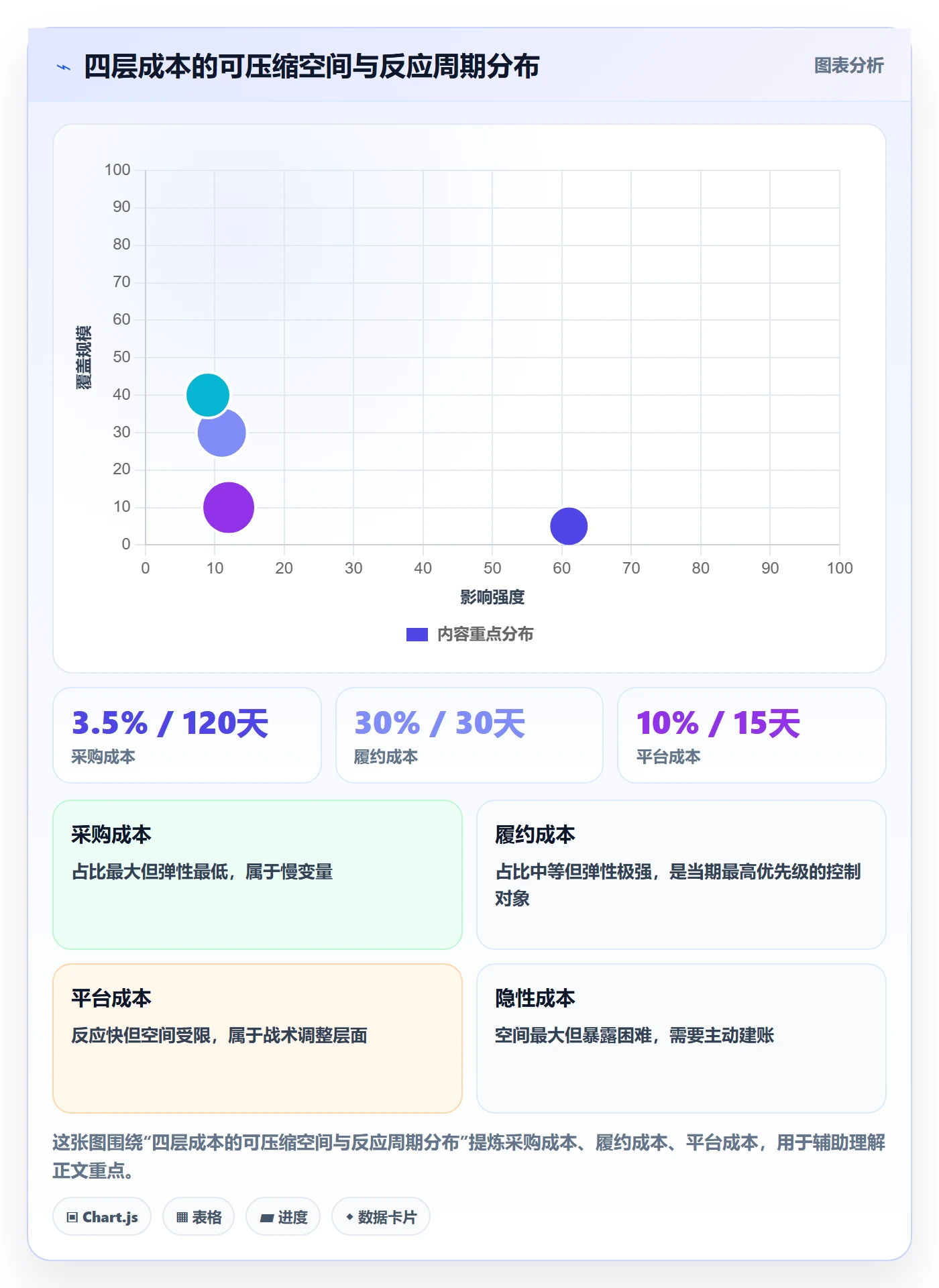939x1288 pixels.
Task: Click the lightning bolt icon beside the title
Action: click(x=64, y=67)
